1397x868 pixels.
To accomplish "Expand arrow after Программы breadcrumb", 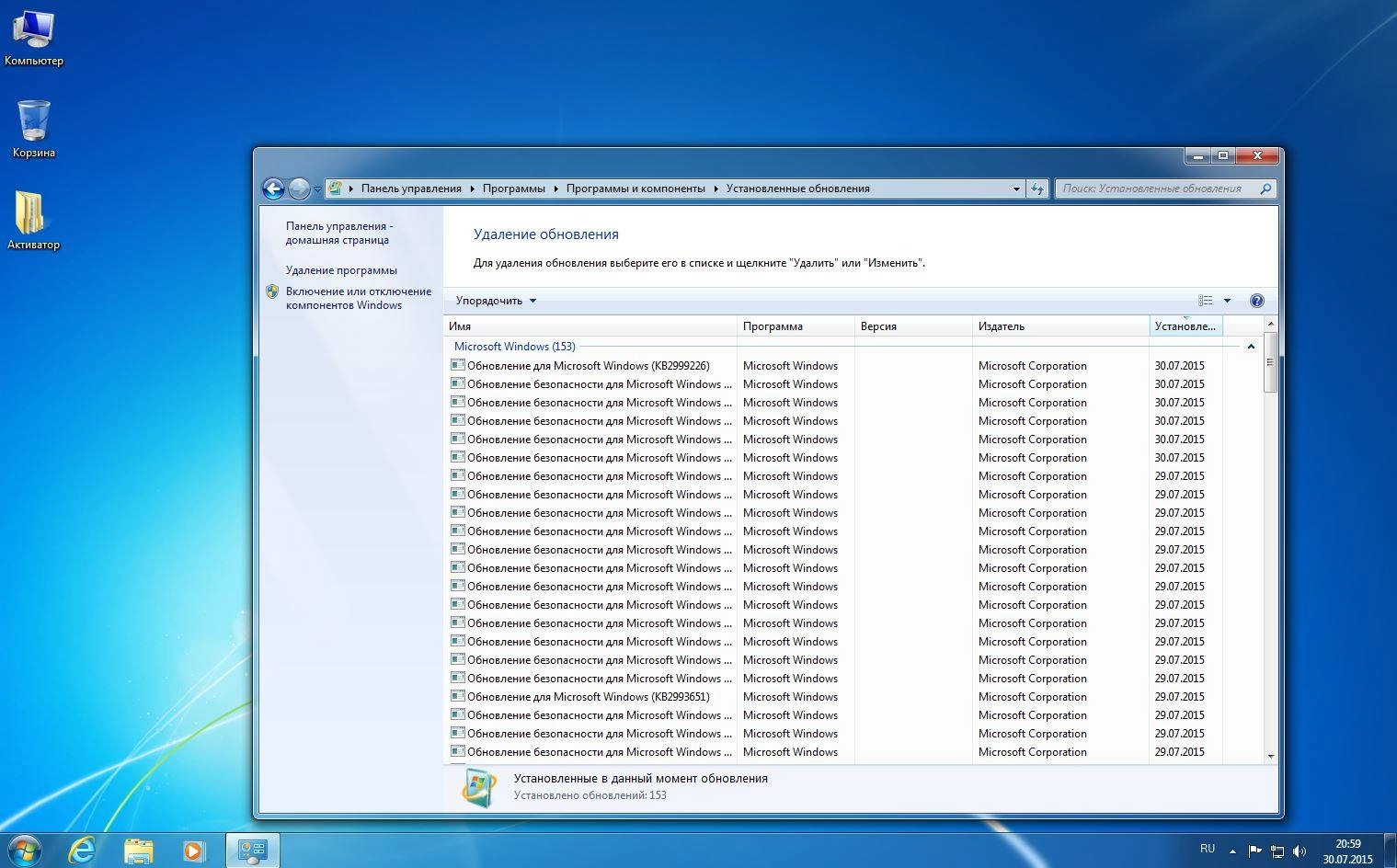I will (555, 188).
